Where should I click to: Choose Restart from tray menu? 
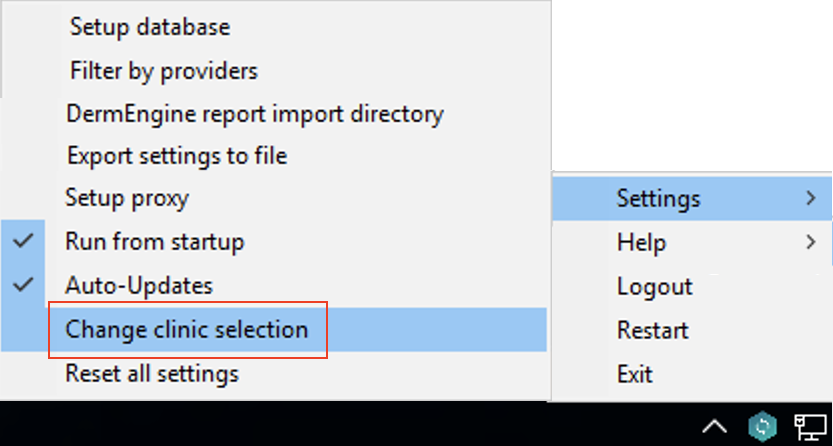click(x=653, y=330)
